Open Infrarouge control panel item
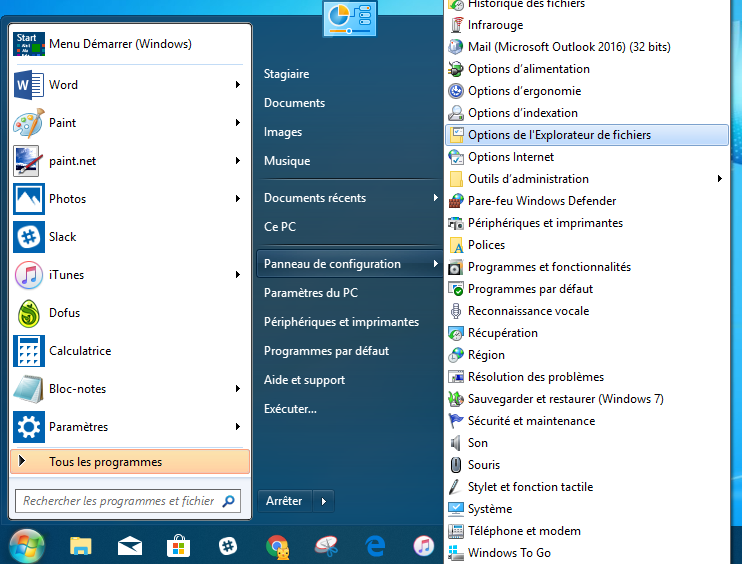Image resolution: width=742 pixels, height=564 pixels. point(587,25)
